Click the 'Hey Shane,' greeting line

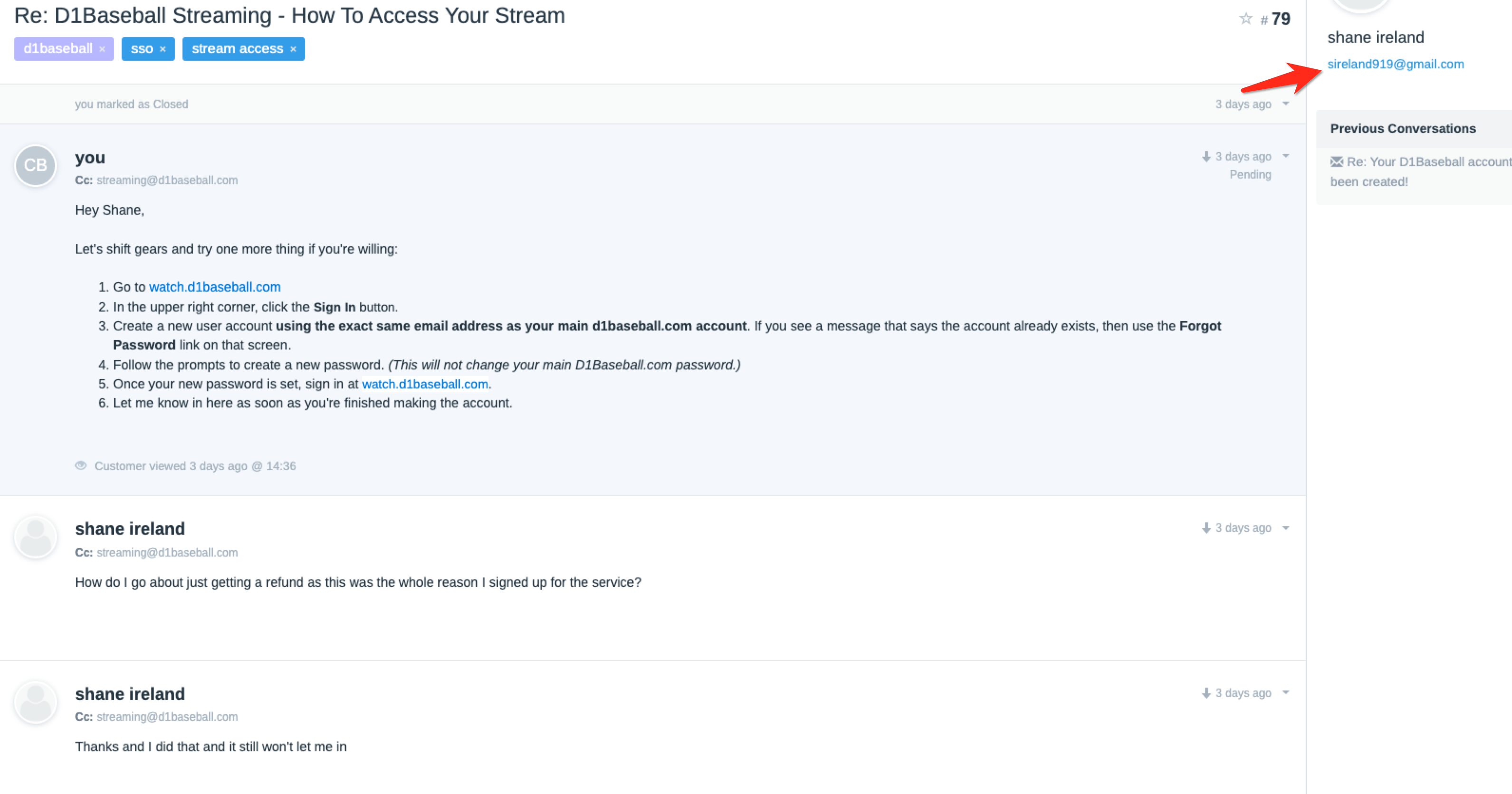(x=109, y=210)
